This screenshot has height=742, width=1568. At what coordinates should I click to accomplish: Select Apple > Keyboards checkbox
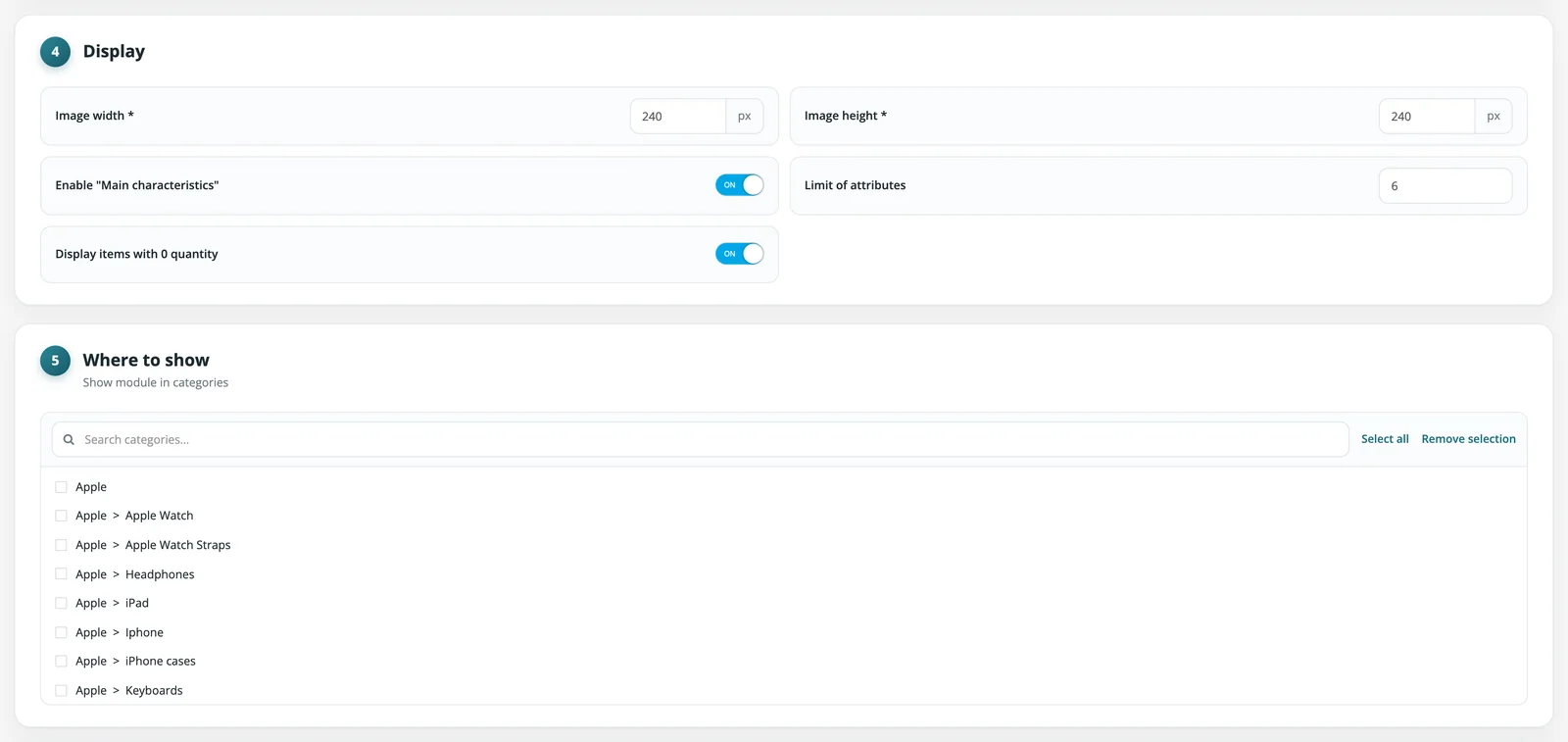[x=61, y=691]
